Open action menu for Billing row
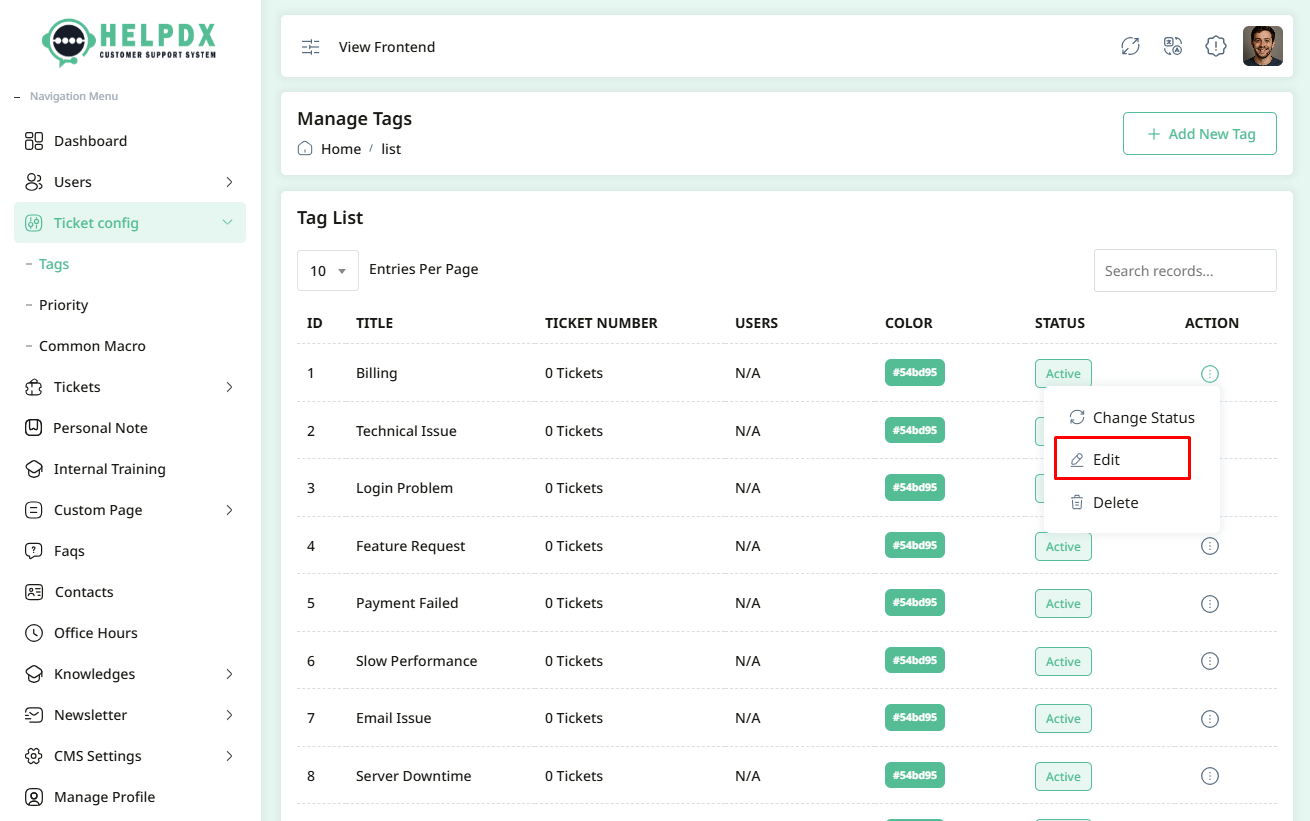 coord(1210,374)
